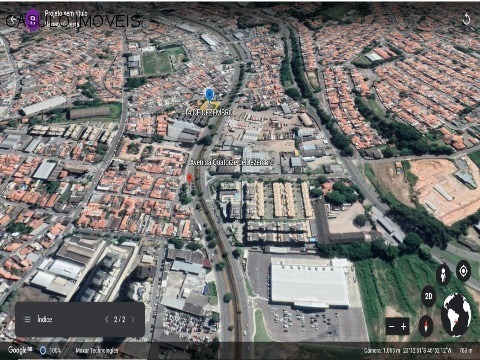This screenshot has width=480, height=360.
Task: Open the purple project avatar icon
Action: coord(32,20)
